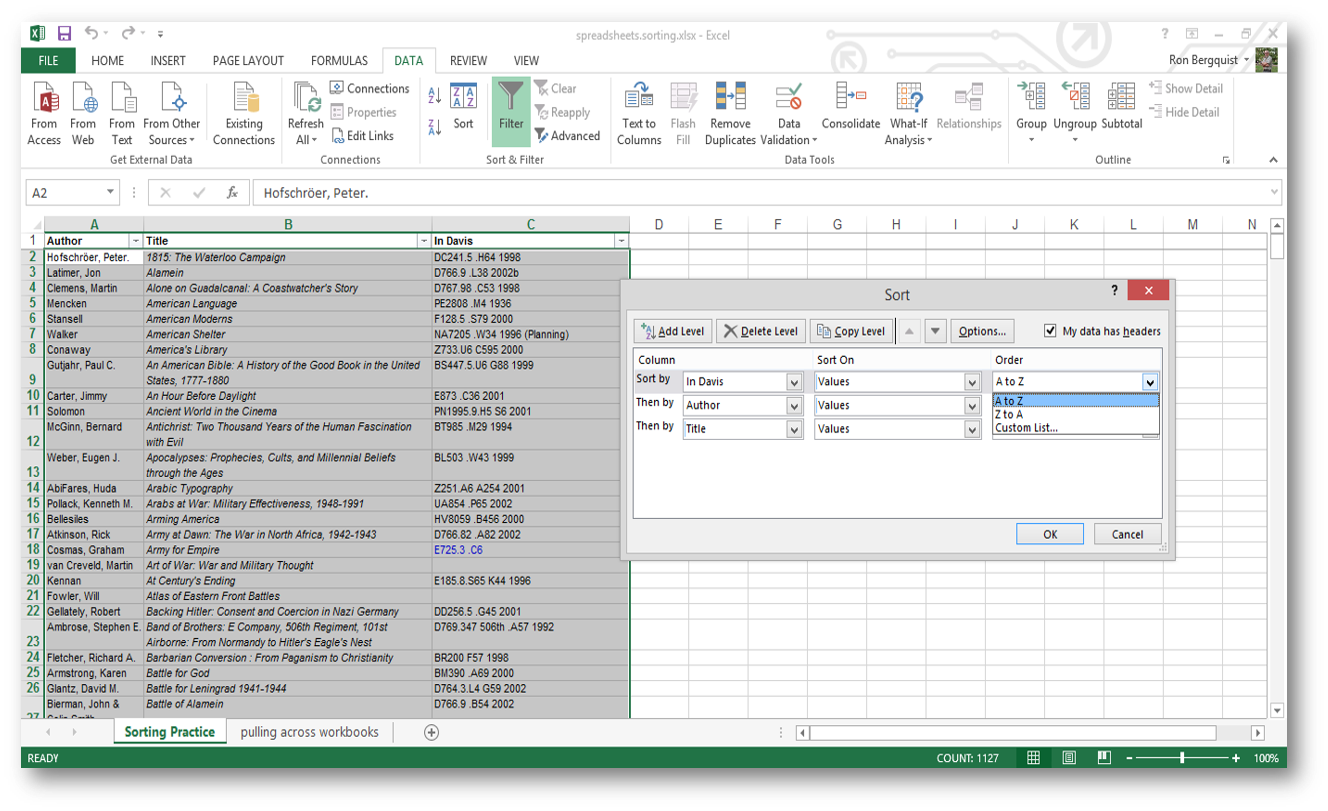1328x811 pixels.
Task: Open the Author column filter arrow
Action: coord(136,241)
